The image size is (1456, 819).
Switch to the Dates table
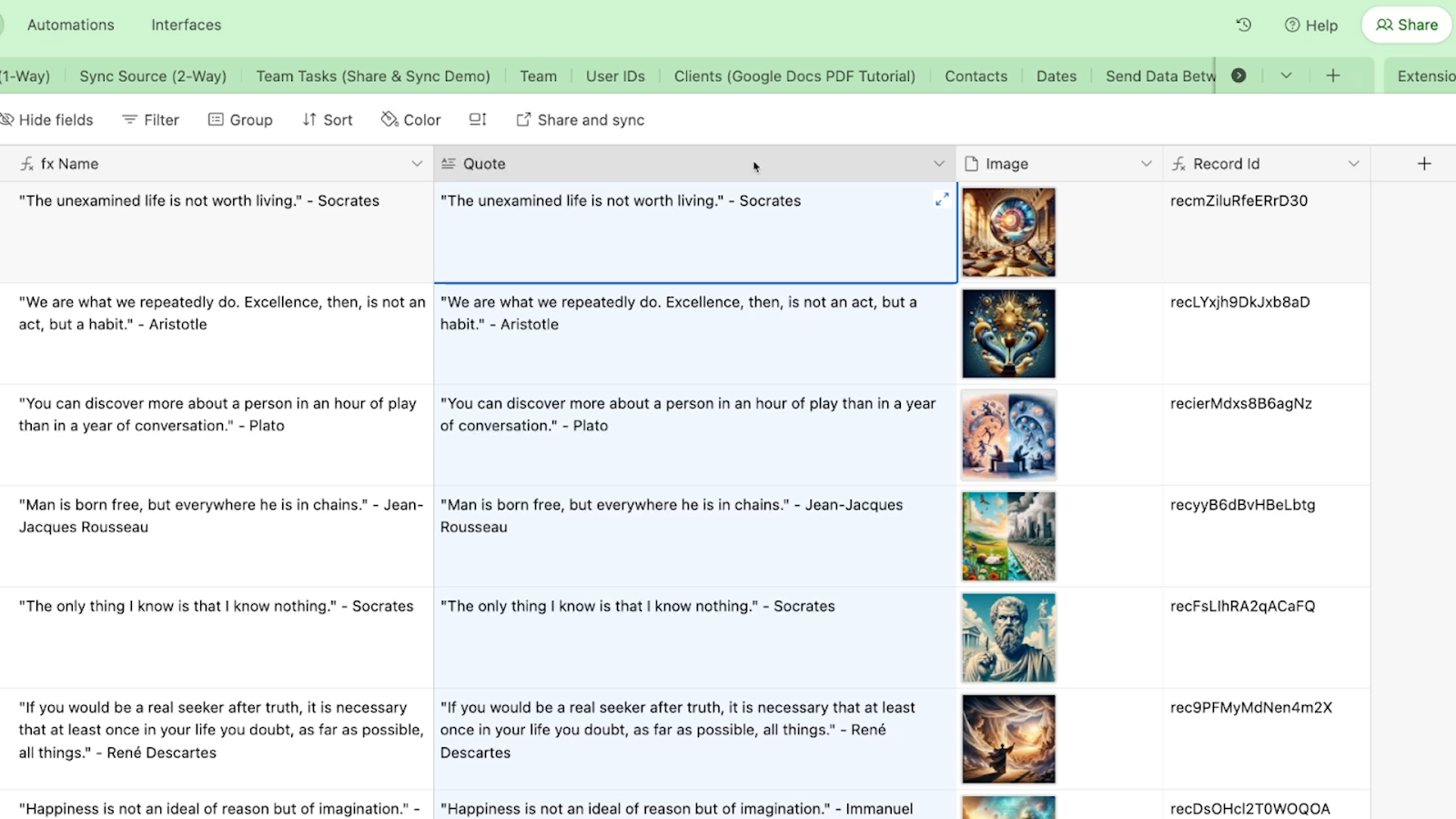[x=1057, y=76]
